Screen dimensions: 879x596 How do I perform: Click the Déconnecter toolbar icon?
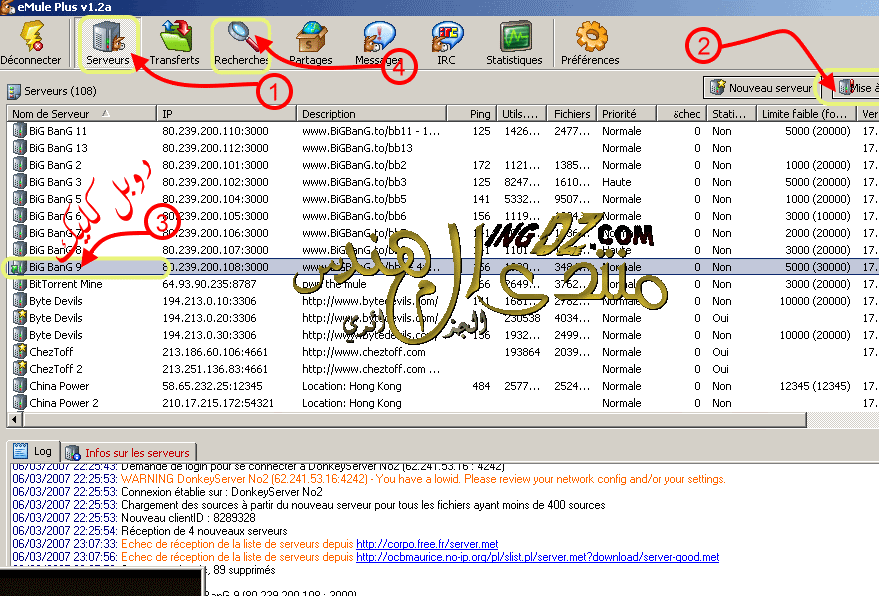click(30, 43)
